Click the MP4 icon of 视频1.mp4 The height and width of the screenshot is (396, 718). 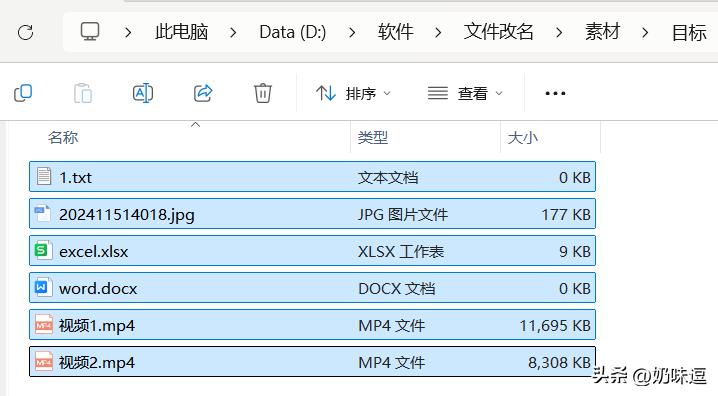click(x=44, y=325)
